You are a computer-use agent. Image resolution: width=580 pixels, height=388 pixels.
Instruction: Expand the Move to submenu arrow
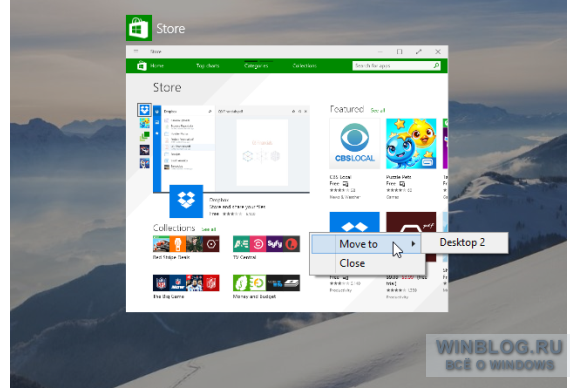[414, 244]
